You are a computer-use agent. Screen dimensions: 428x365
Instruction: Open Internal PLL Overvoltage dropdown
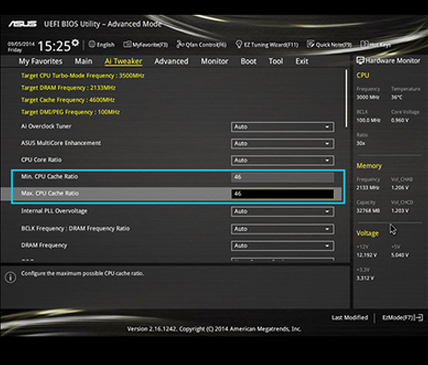click(x=282, y=211)
